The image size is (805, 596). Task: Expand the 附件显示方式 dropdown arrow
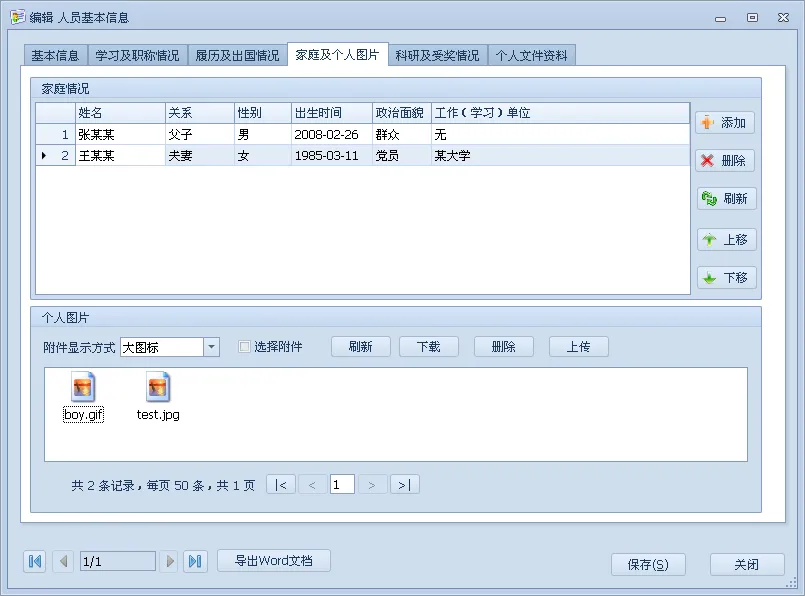click(x=212, y=347)
